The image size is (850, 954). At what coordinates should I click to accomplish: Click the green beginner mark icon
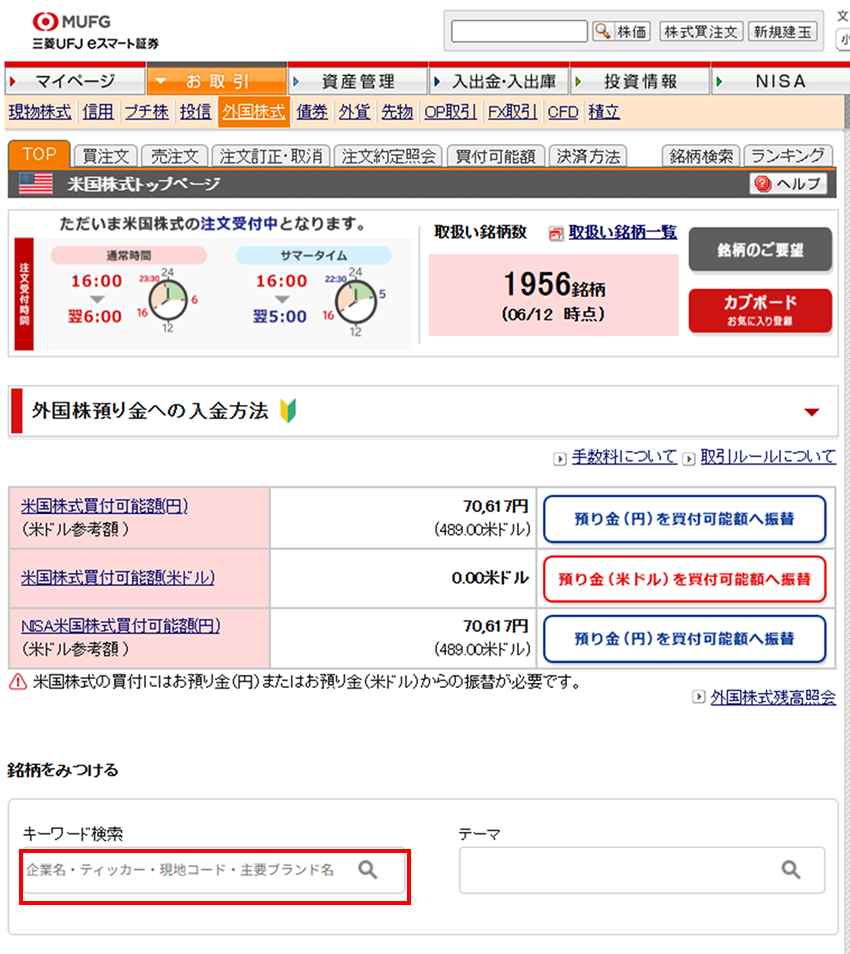(288, 410)
